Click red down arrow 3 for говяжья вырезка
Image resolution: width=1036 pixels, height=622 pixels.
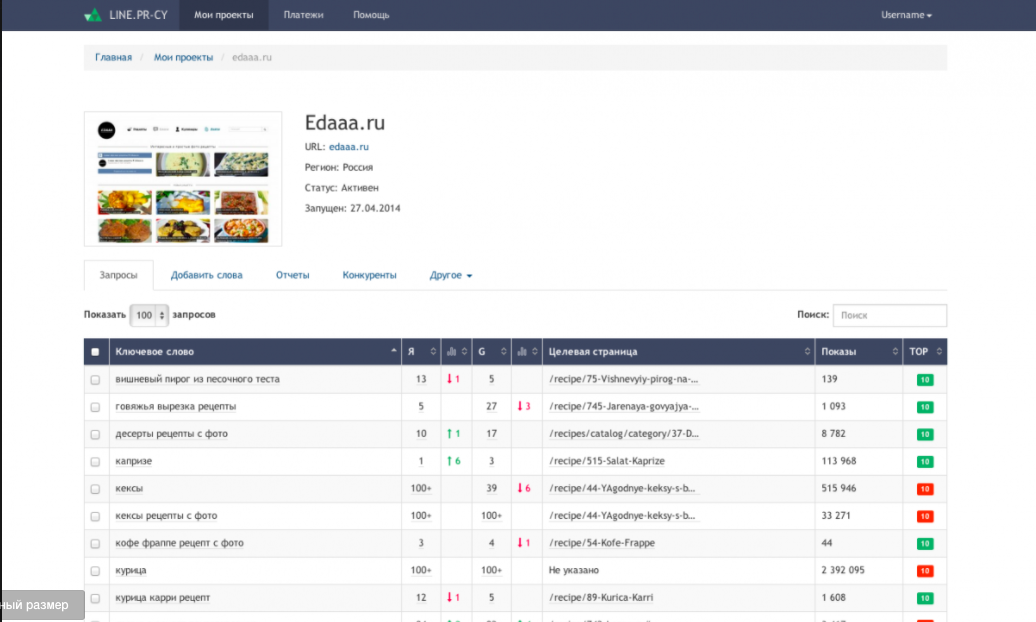pyautogui.click(x=524, y=406)
